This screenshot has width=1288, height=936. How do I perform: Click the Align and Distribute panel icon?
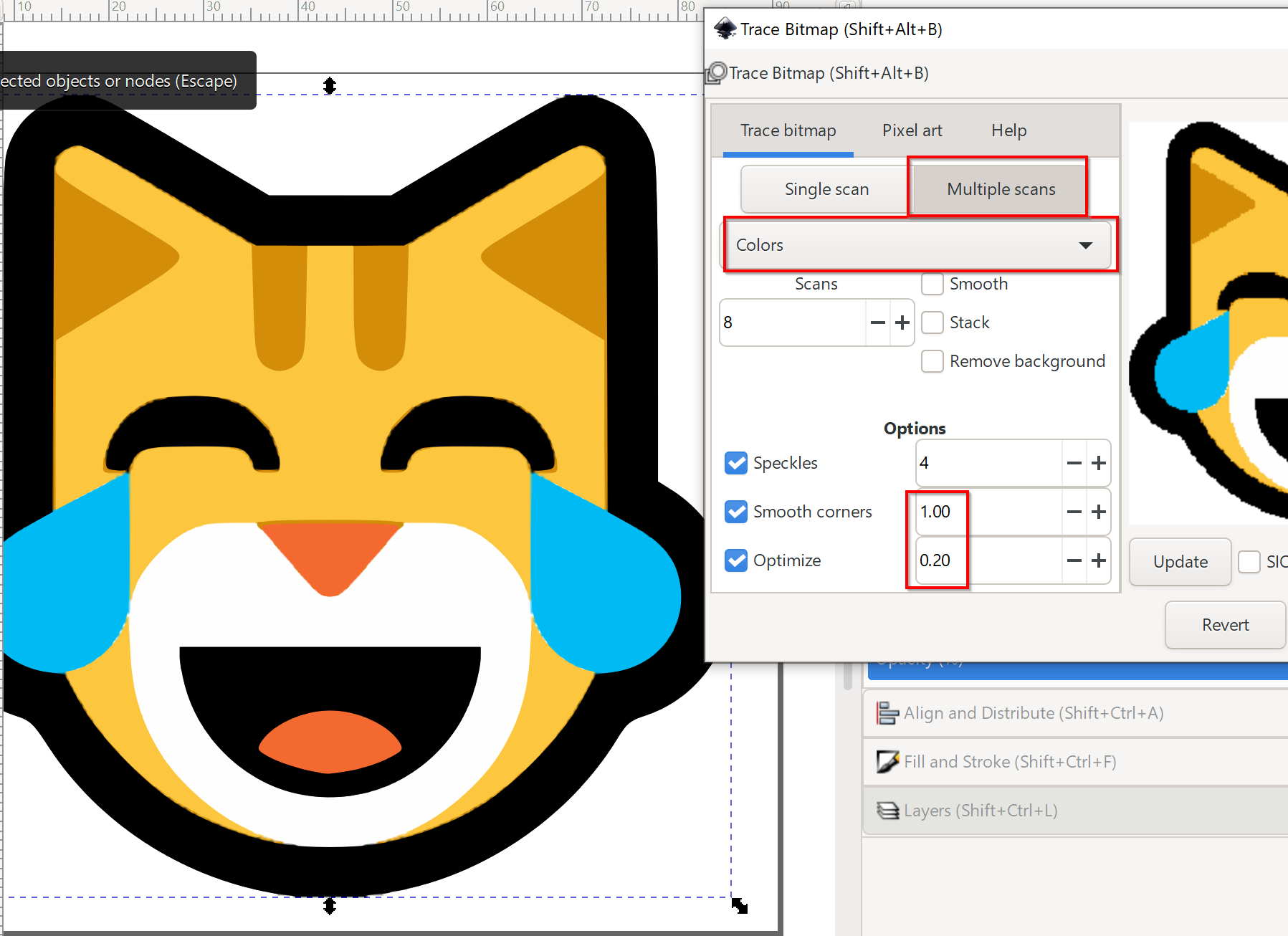887,713
